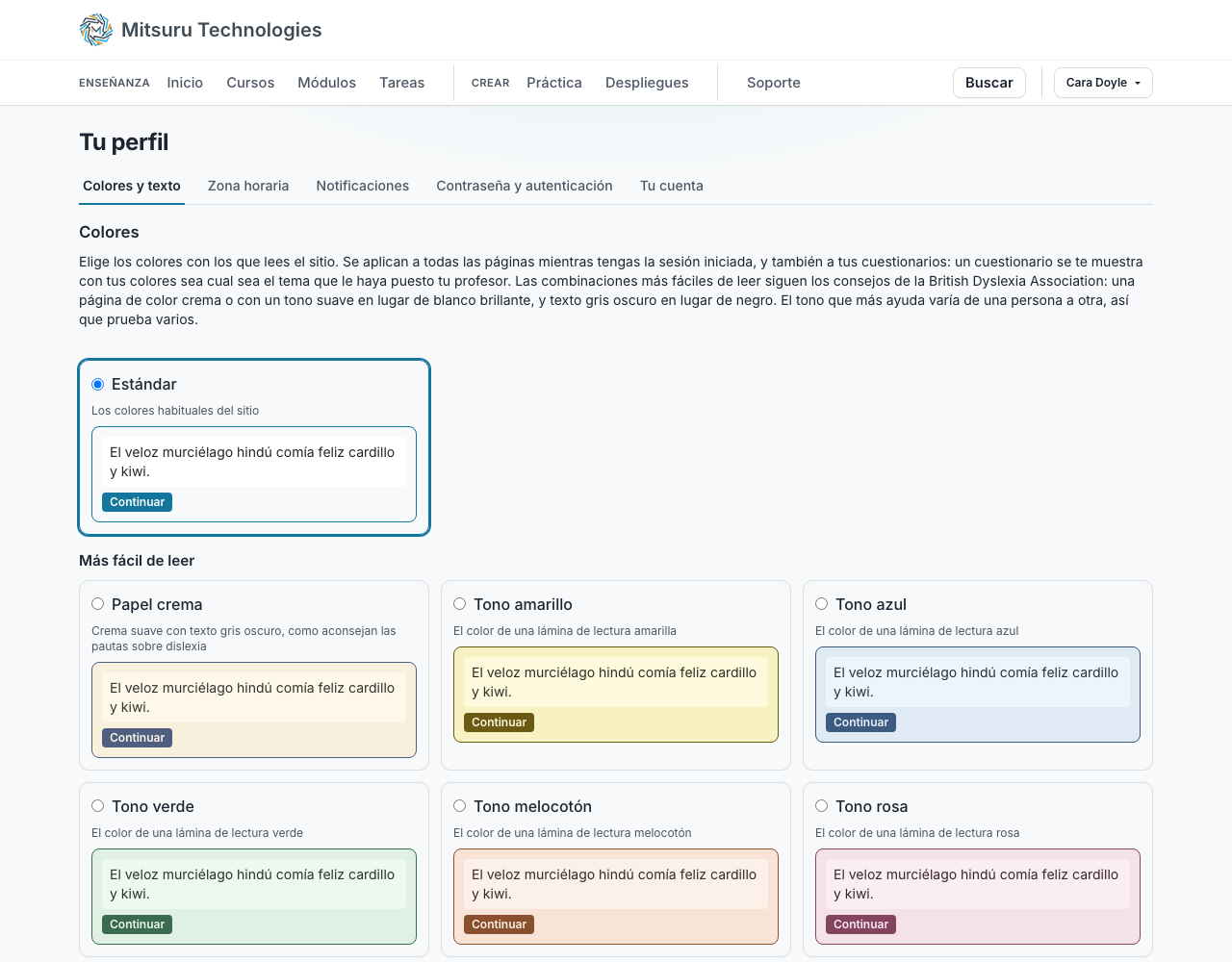Select the Estándar color radio button
Viewport: 1232px width, 962px height.
[97, 384]
